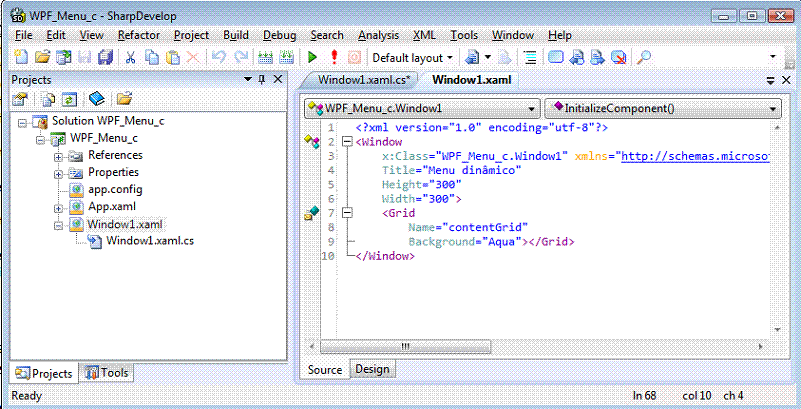Click the editor vertical scrollbar down arrow
This screenshot has height=409, width=801.
point(778,331)
